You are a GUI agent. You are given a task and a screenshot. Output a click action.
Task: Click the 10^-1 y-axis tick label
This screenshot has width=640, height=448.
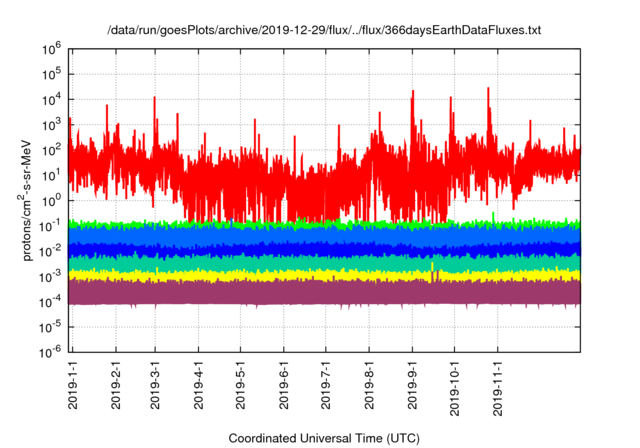click(50, 226)
